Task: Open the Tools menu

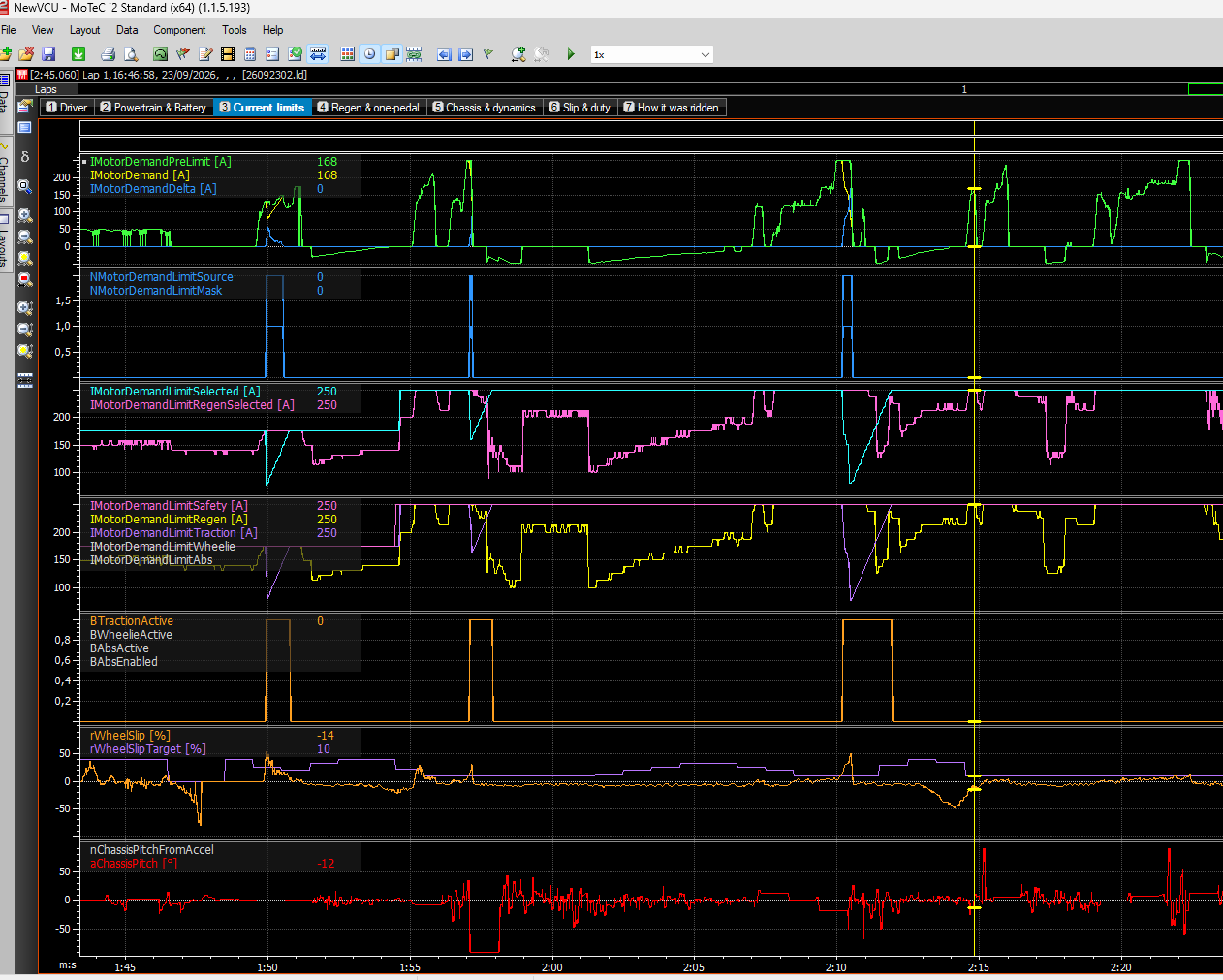Action: click(x=235, y=30)
